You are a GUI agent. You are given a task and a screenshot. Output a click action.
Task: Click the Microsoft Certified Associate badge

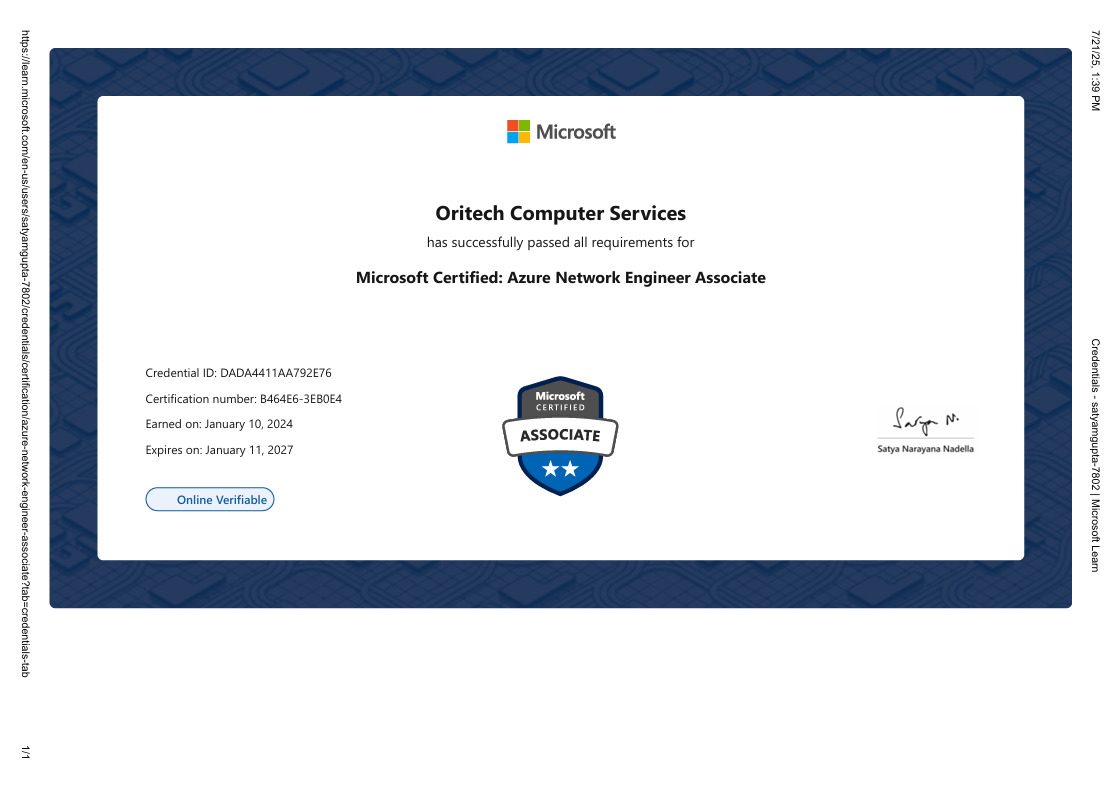(x=560, y=436)
